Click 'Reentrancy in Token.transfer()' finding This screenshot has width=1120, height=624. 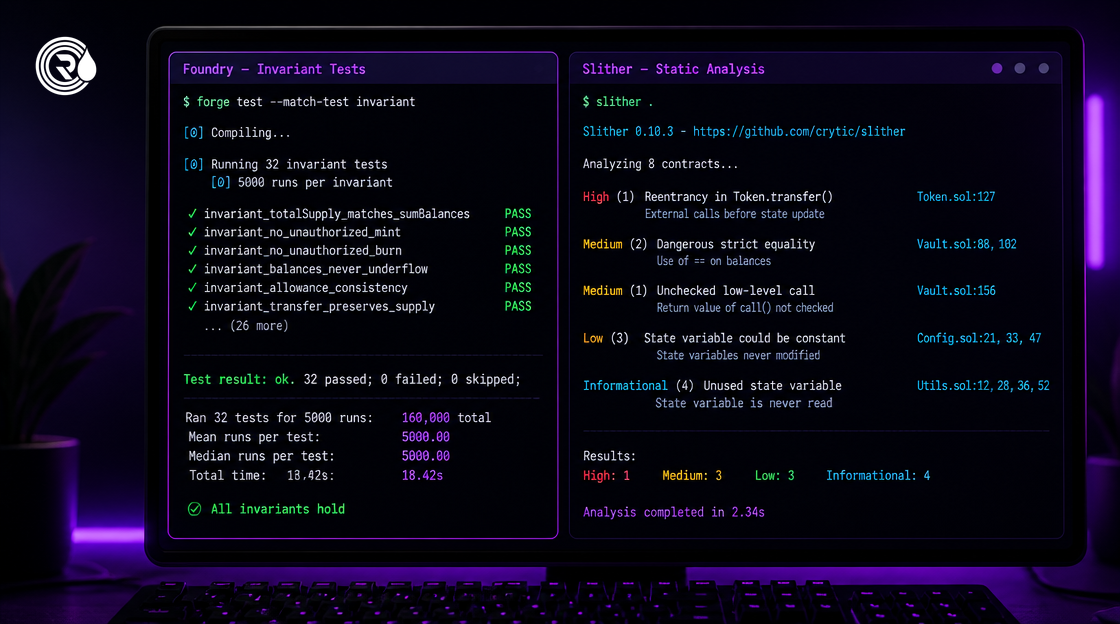[x=739, y=197]
